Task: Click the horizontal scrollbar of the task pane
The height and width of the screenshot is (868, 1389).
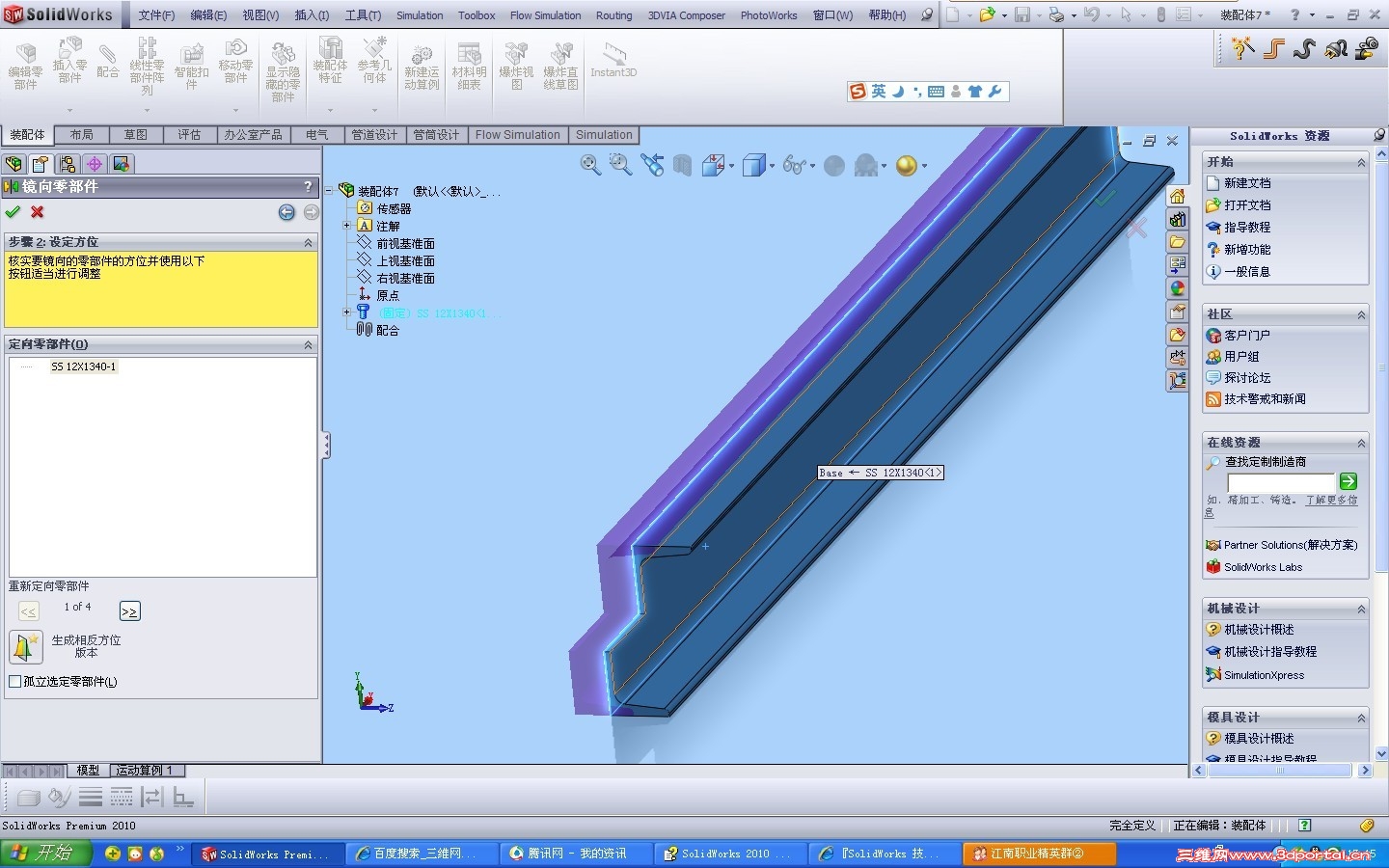Action: [x=1282, y=771]
